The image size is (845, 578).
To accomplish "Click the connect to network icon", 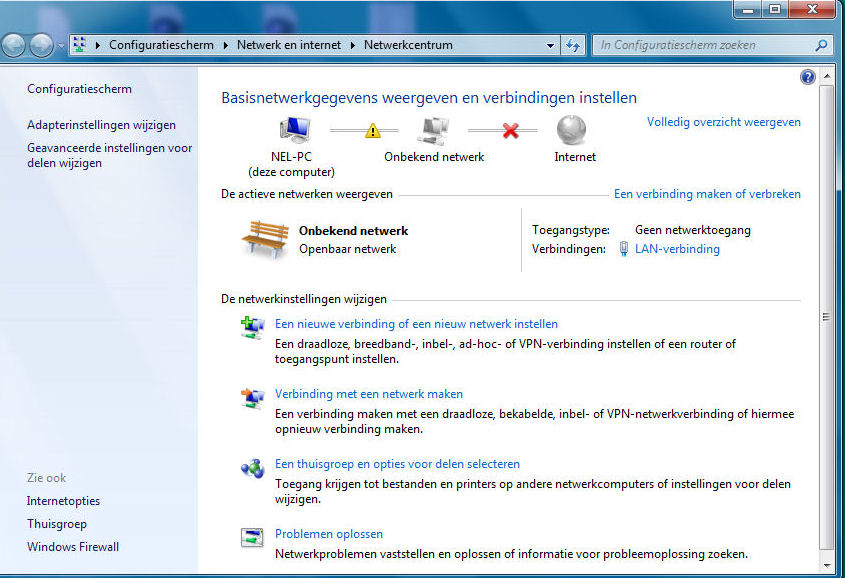I will (252, 399).
